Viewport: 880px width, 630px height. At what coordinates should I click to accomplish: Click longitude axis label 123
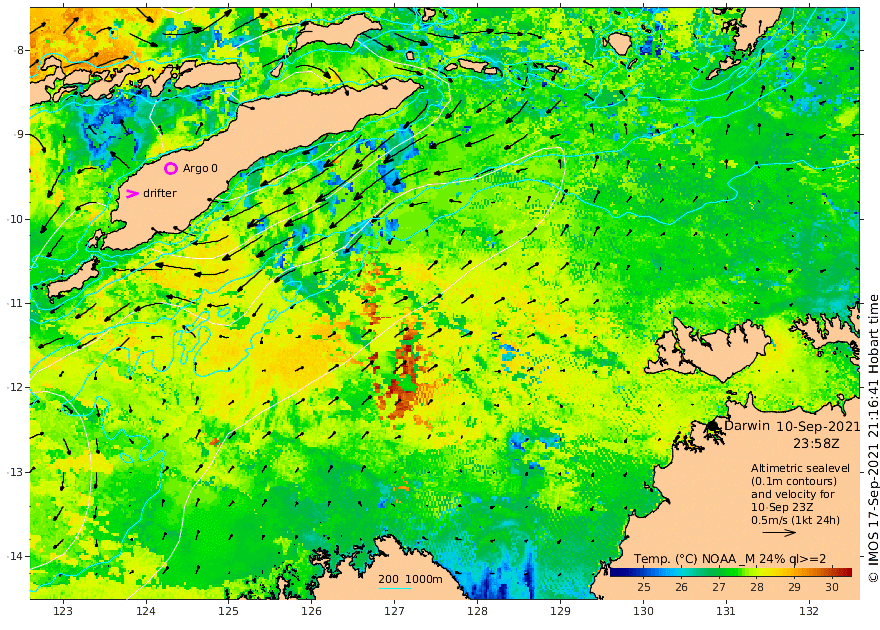[63, 611]
